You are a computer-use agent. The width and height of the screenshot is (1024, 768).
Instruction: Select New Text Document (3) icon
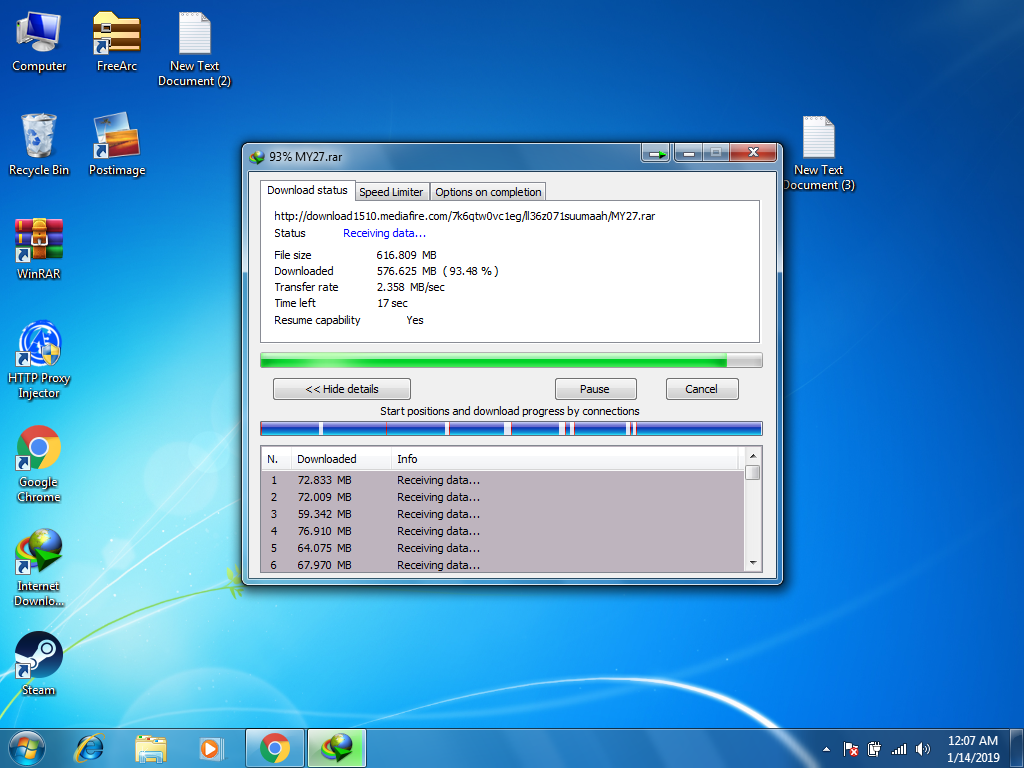point(818,153)
